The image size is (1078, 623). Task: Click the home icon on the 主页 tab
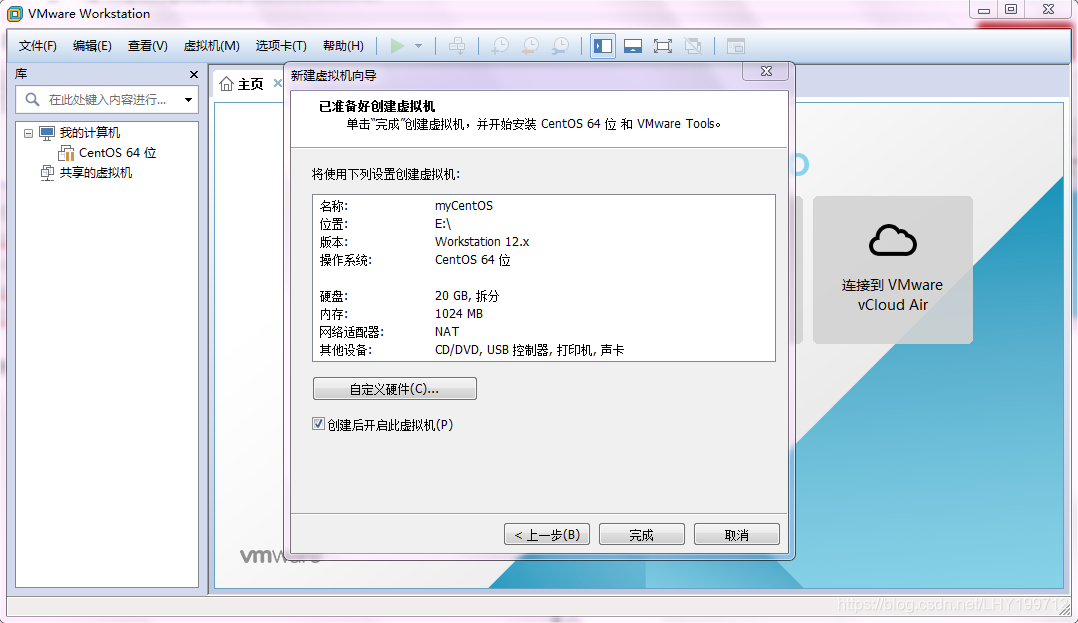click(226, 84)
